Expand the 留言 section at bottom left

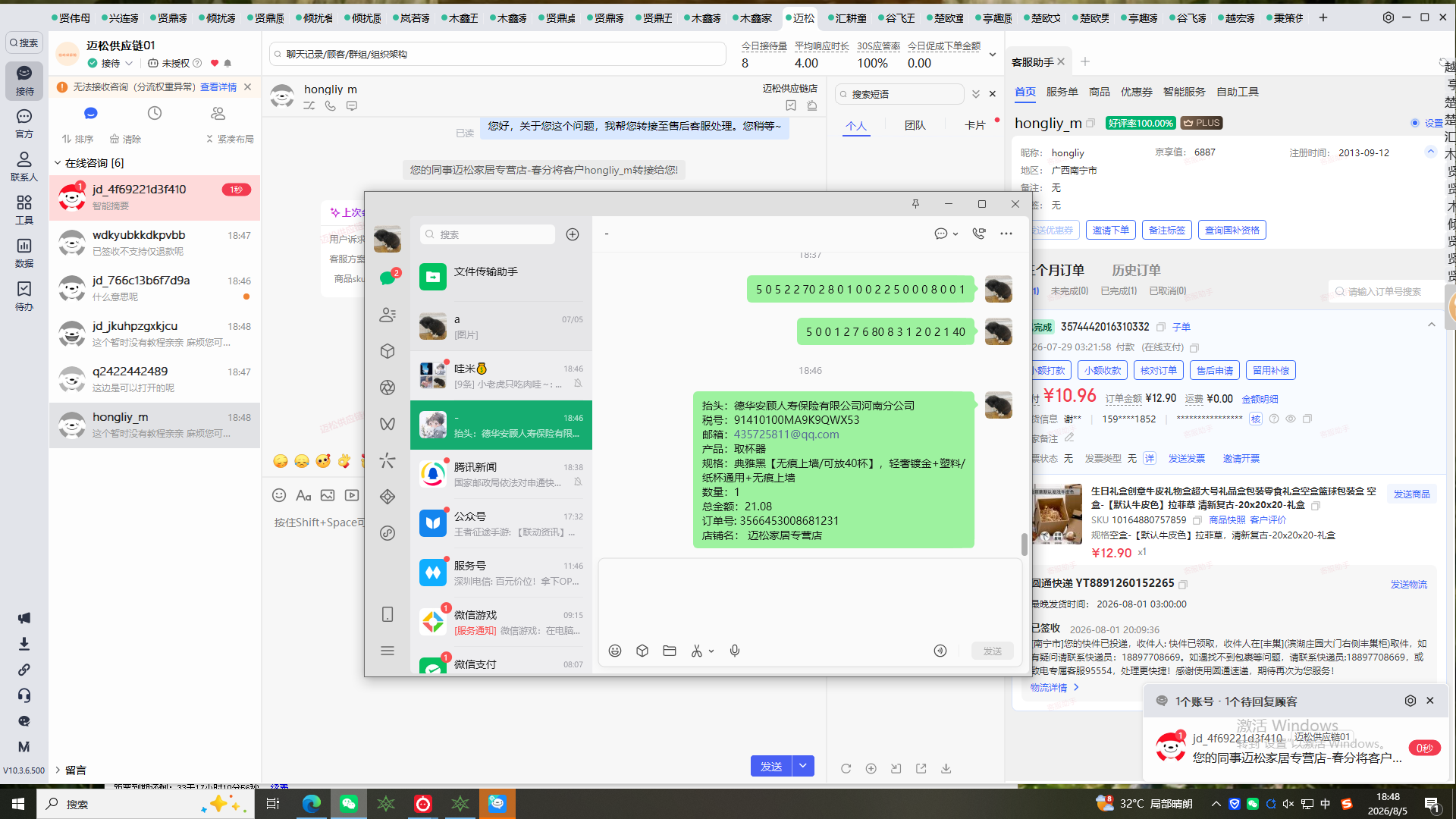(x=58, y=770)
